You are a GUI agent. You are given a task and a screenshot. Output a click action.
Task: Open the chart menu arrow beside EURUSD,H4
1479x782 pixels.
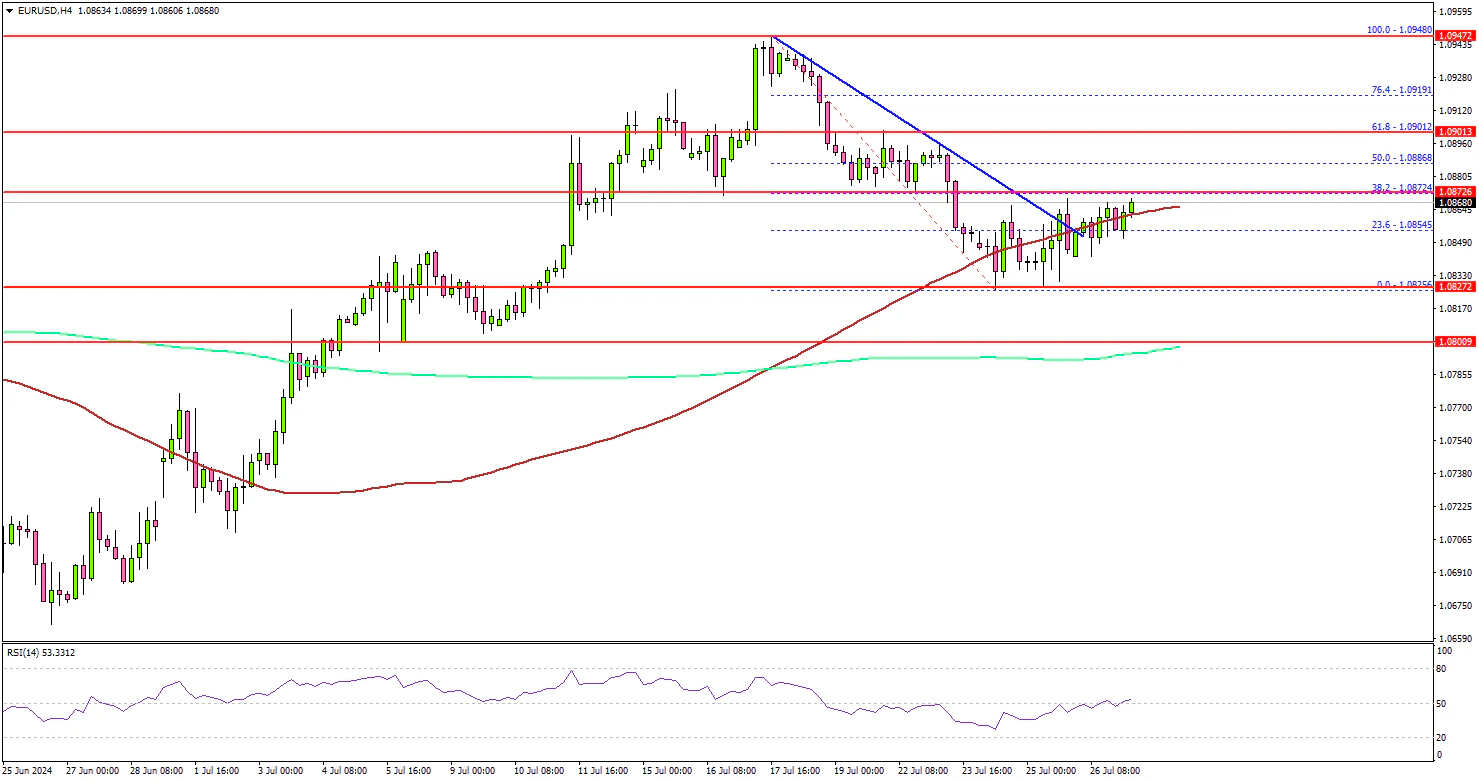click(x=8, y=11)
